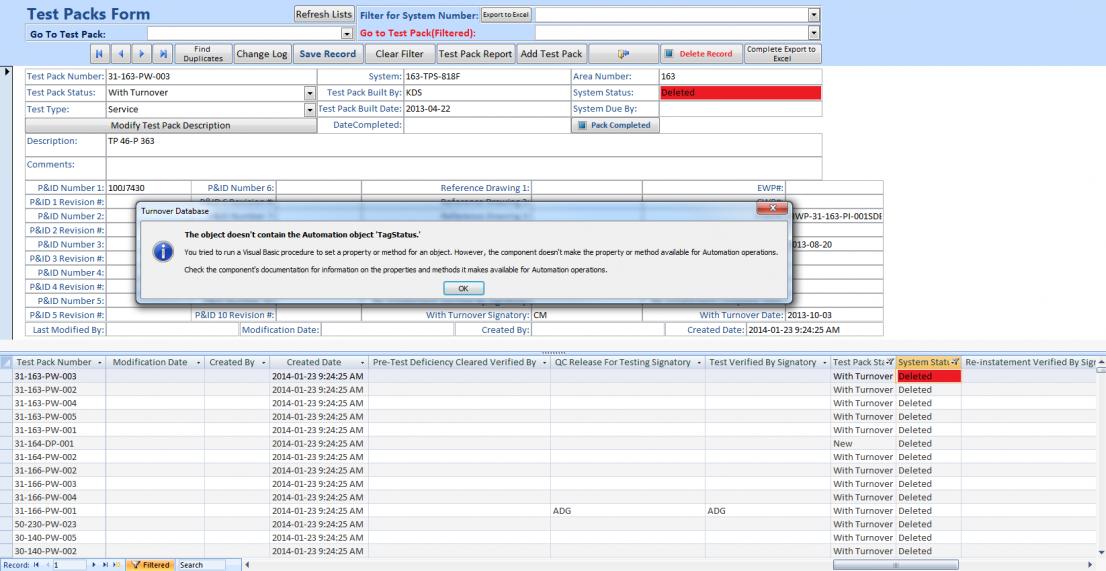1106x571 pixels.
Task: Expand the Test Type dropdown
Action: [310, 110]
